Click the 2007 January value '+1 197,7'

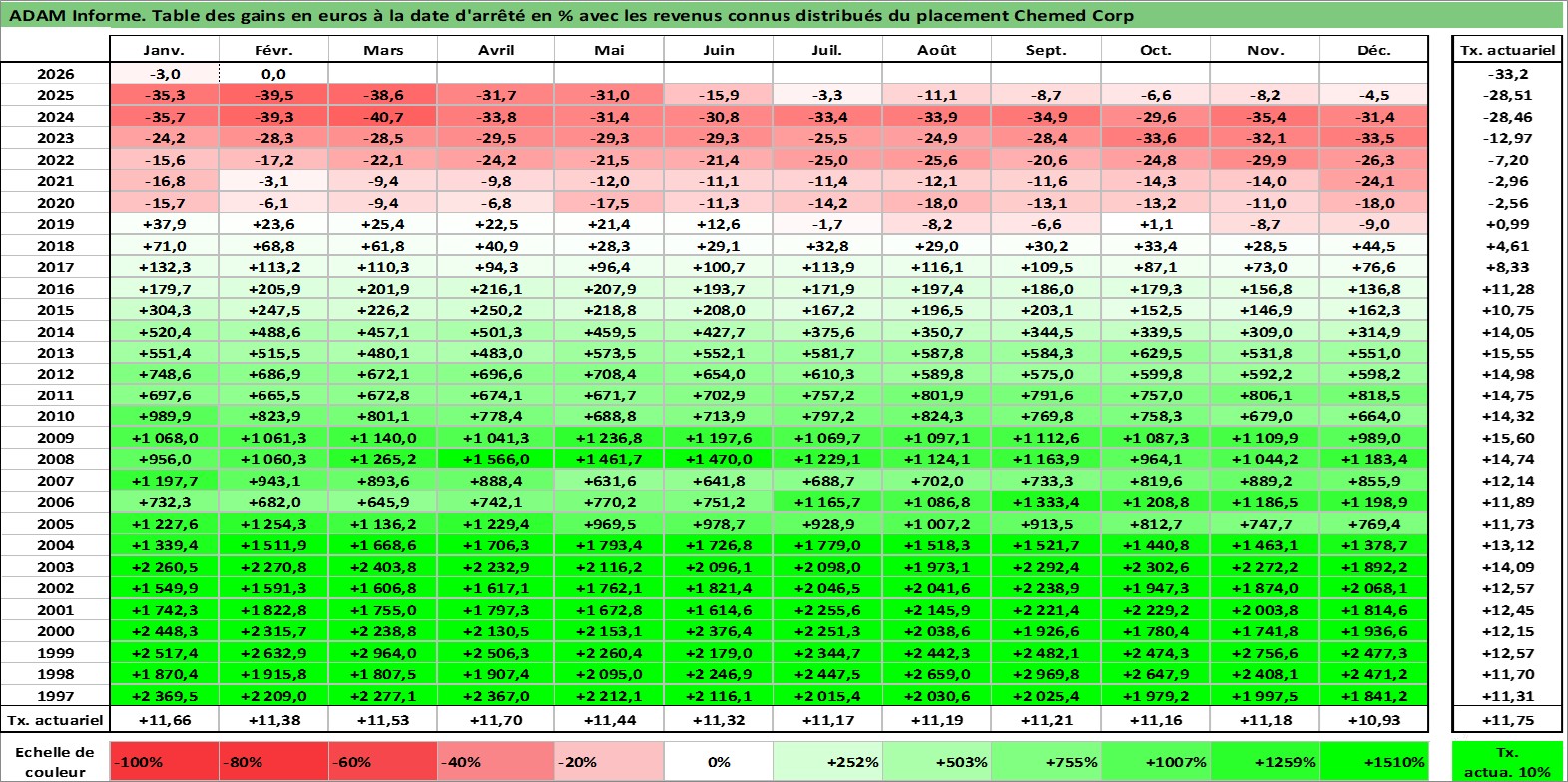pyautogui.click(x=164, y=481)
